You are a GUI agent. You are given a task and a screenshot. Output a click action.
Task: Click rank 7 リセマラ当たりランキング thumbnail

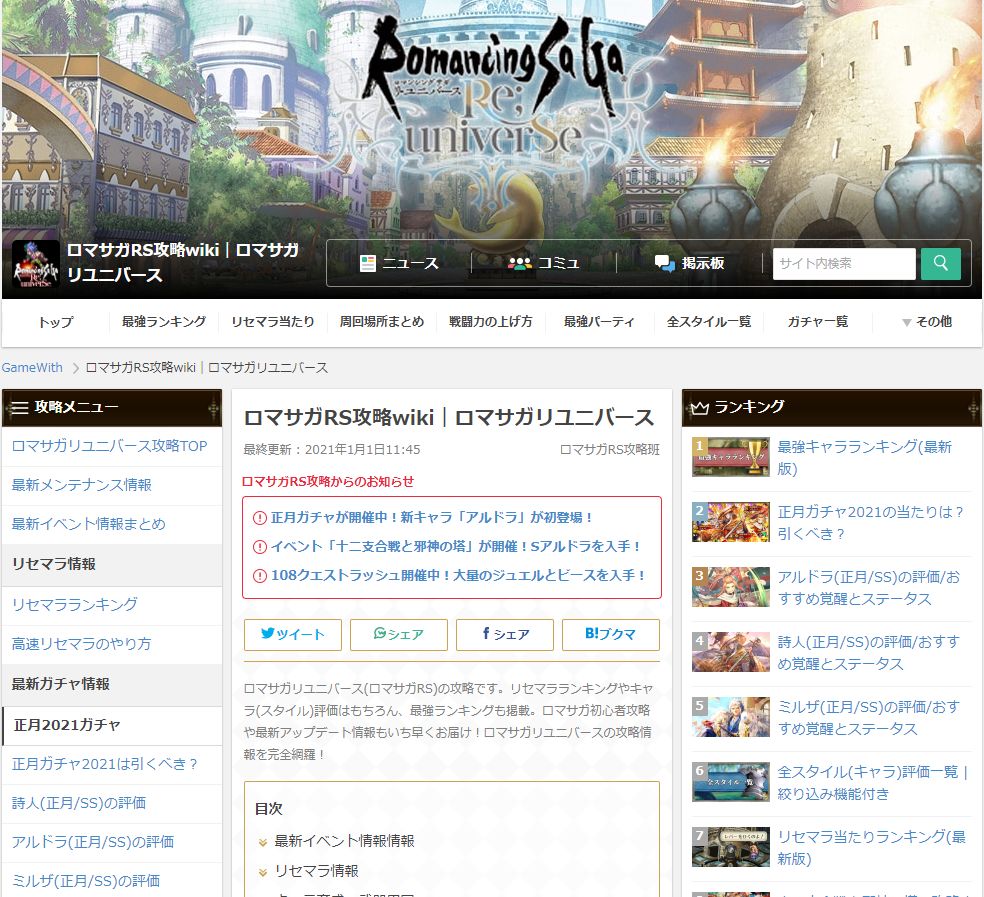730,847
